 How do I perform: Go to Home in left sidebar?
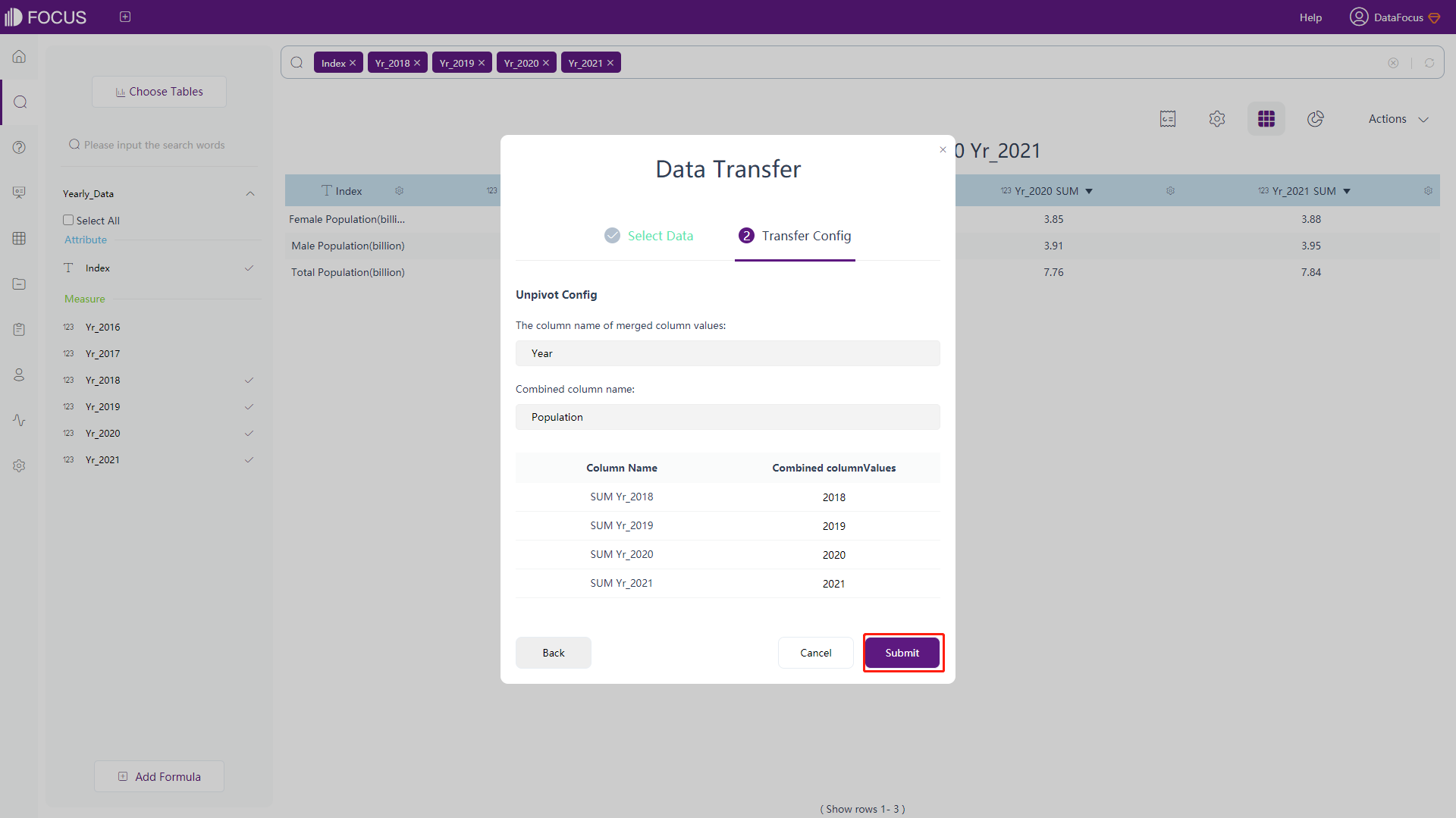tap(20, 57)
